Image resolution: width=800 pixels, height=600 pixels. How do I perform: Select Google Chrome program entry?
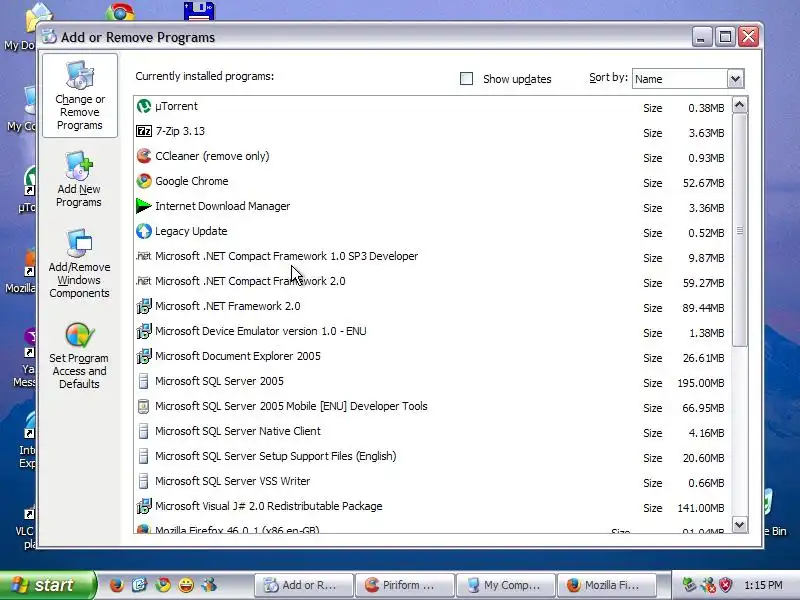pyautogui.click(x=192, y=181)
